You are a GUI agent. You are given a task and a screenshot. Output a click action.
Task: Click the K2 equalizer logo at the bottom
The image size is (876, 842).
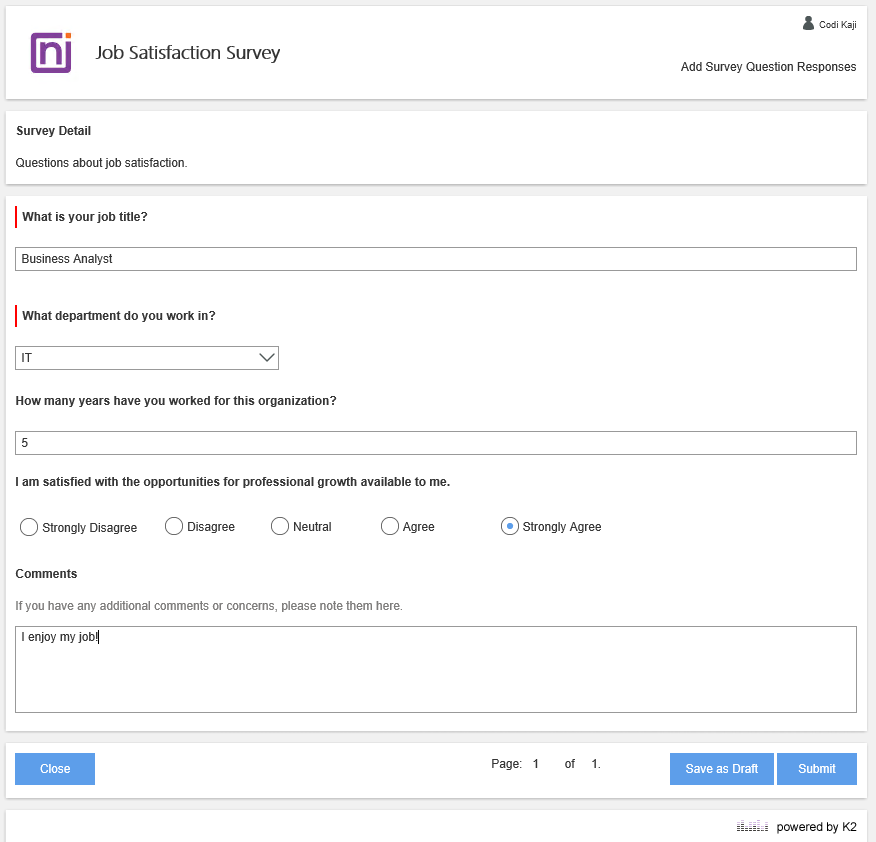(752, 827)
